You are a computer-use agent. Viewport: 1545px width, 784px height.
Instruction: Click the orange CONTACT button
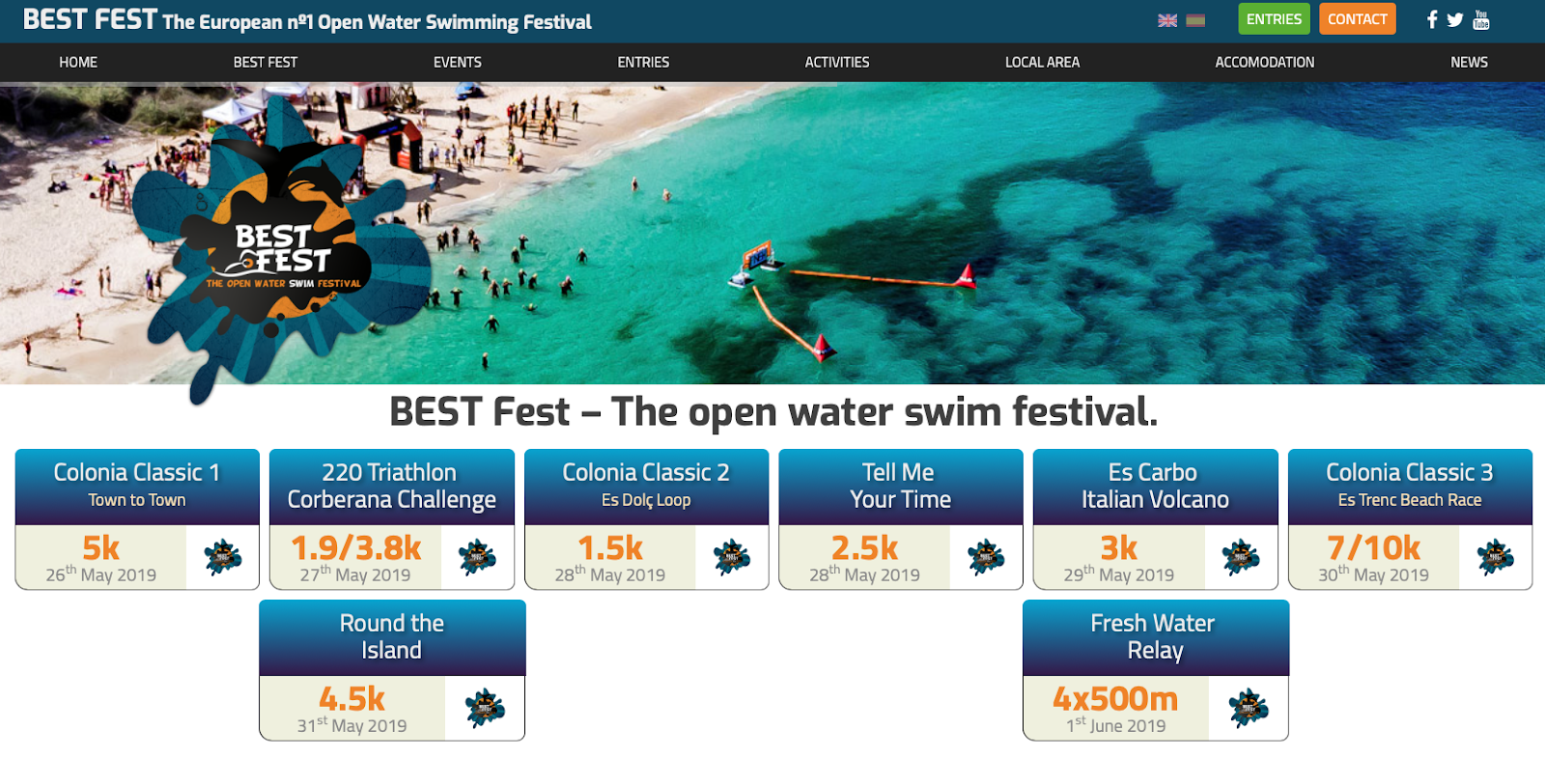1357,19
